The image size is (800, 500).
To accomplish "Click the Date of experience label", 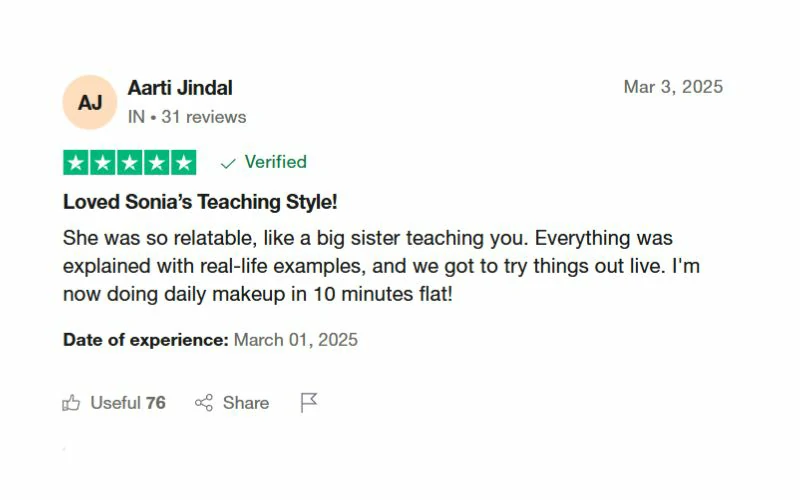I will click(146, 340).
